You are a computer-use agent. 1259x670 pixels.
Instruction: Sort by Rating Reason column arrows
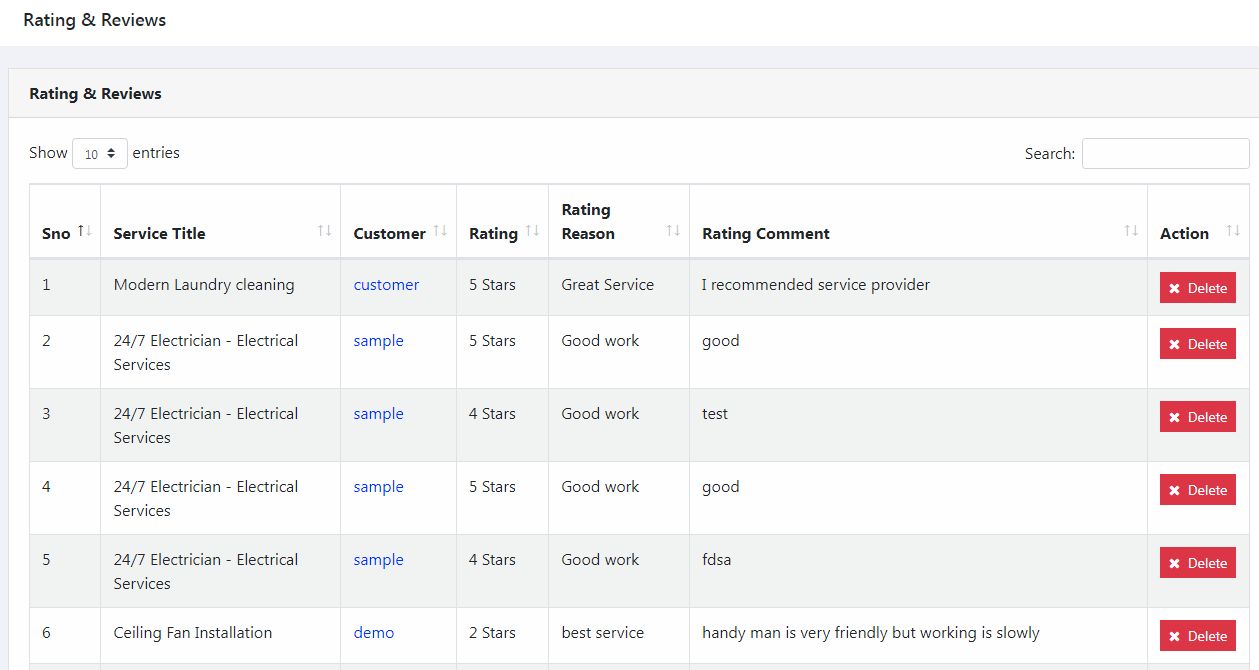pos(673,231)
